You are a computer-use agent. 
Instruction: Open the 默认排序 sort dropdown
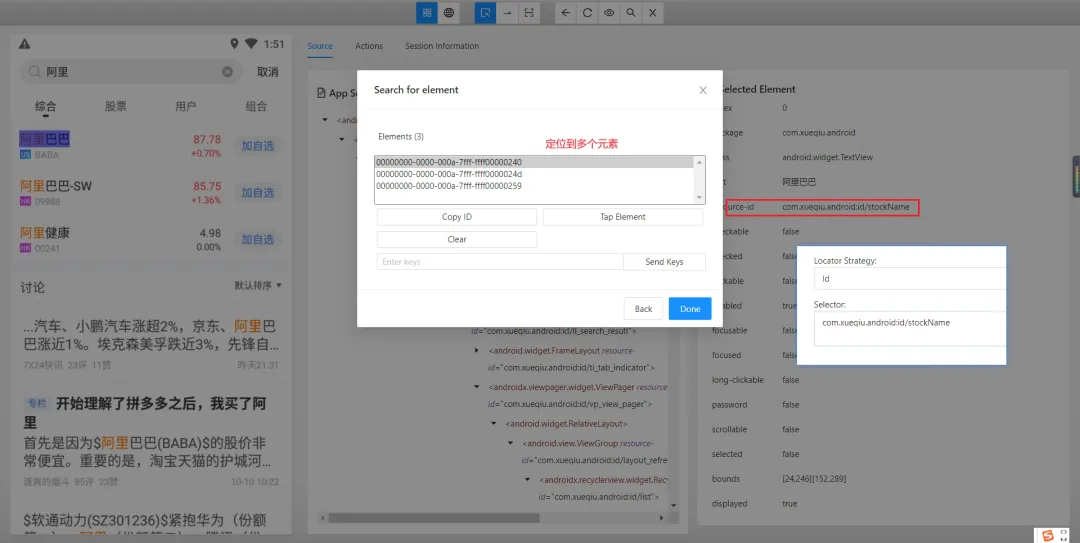258,285
